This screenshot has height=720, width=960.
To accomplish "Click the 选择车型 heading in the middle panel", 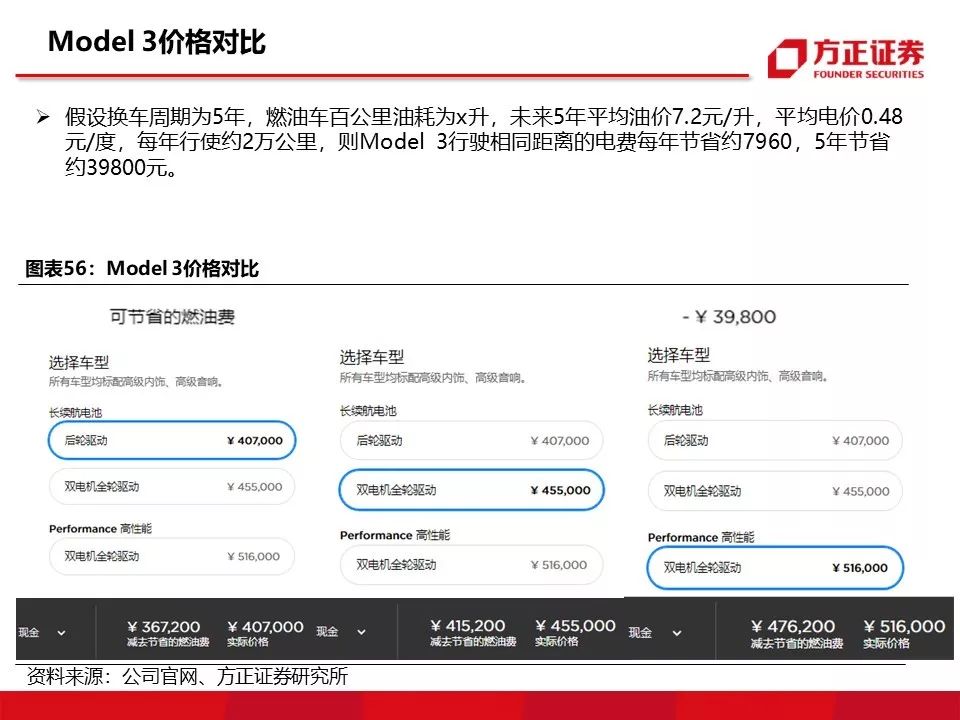I will pyautogui.click(x=372, y=357).
